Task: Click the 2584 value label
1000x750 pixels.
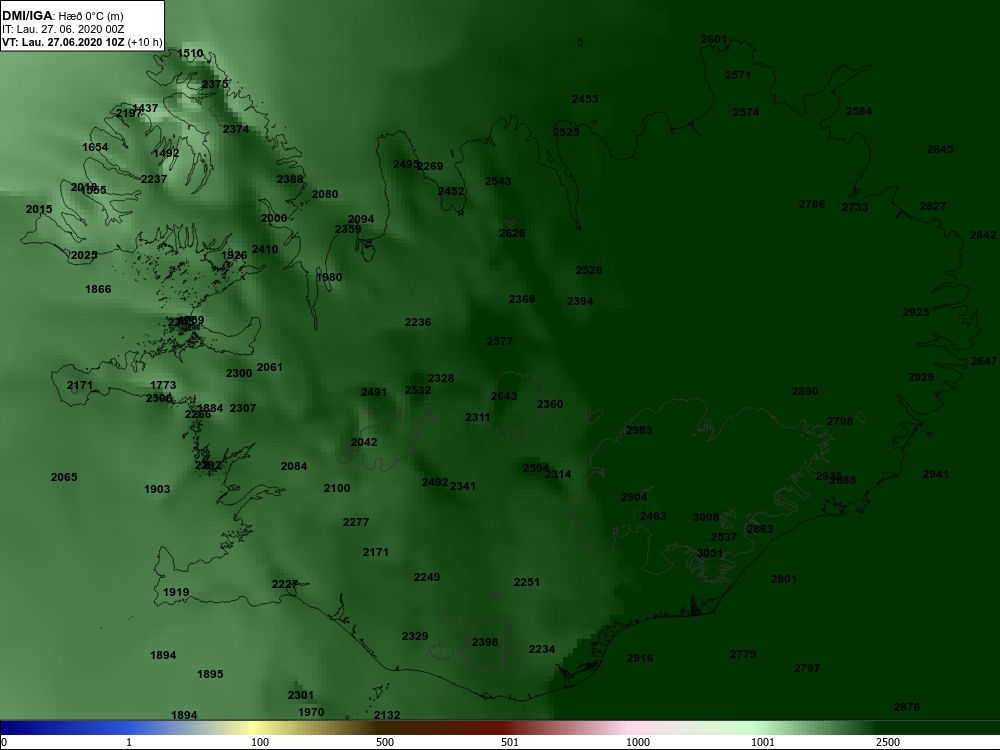Action: click(x=858, y=112)
